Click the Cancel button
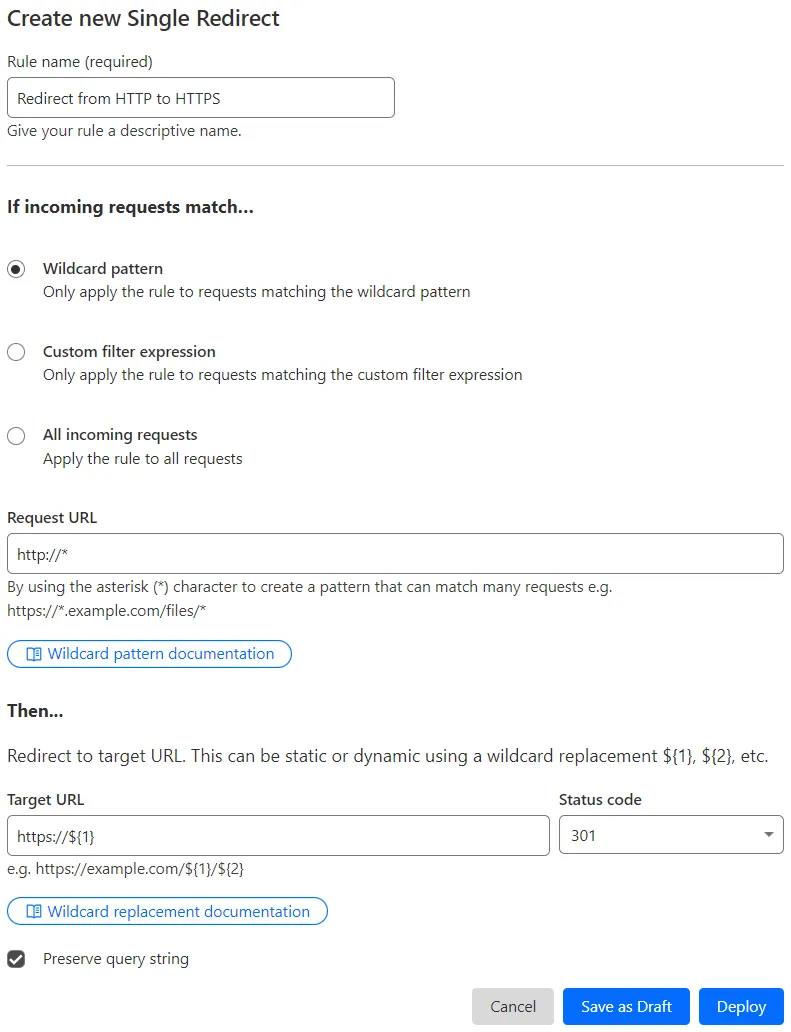 512,1006
